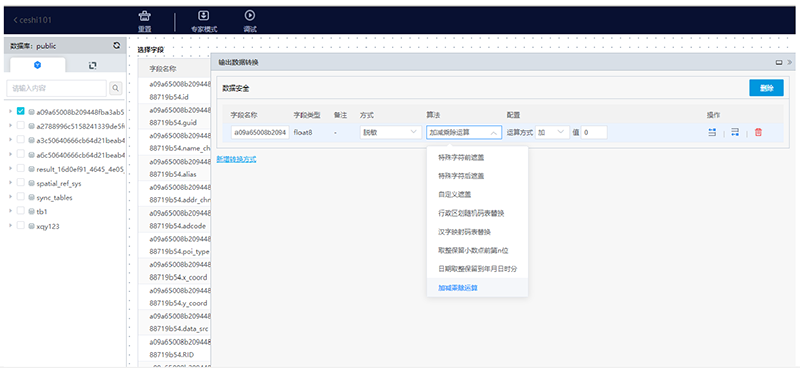Check table spatial_ref_sys
Screen dimensions: 800x368
coord(21,182)
